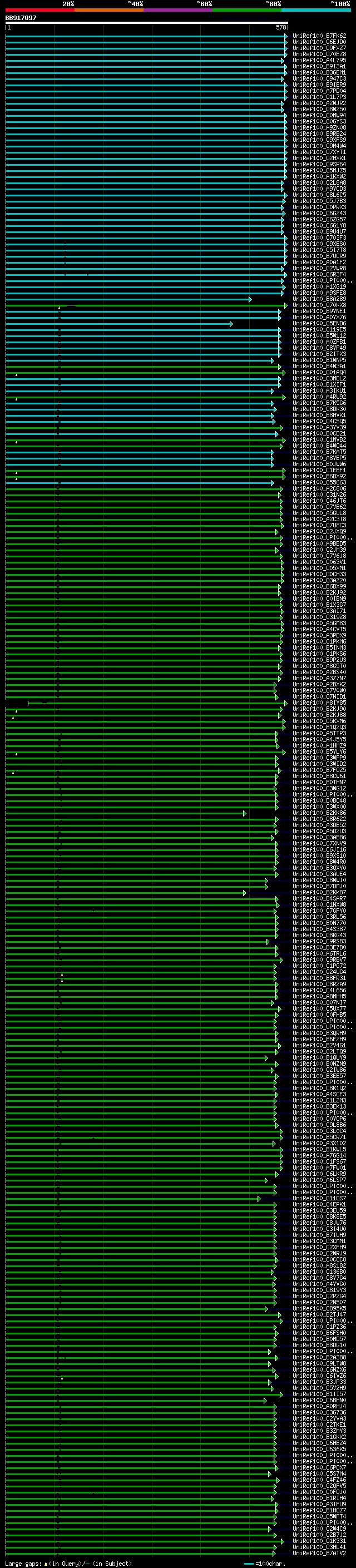
Task: Click the UniRef100_A8IY85 hit label
Action: click(319, 703)
